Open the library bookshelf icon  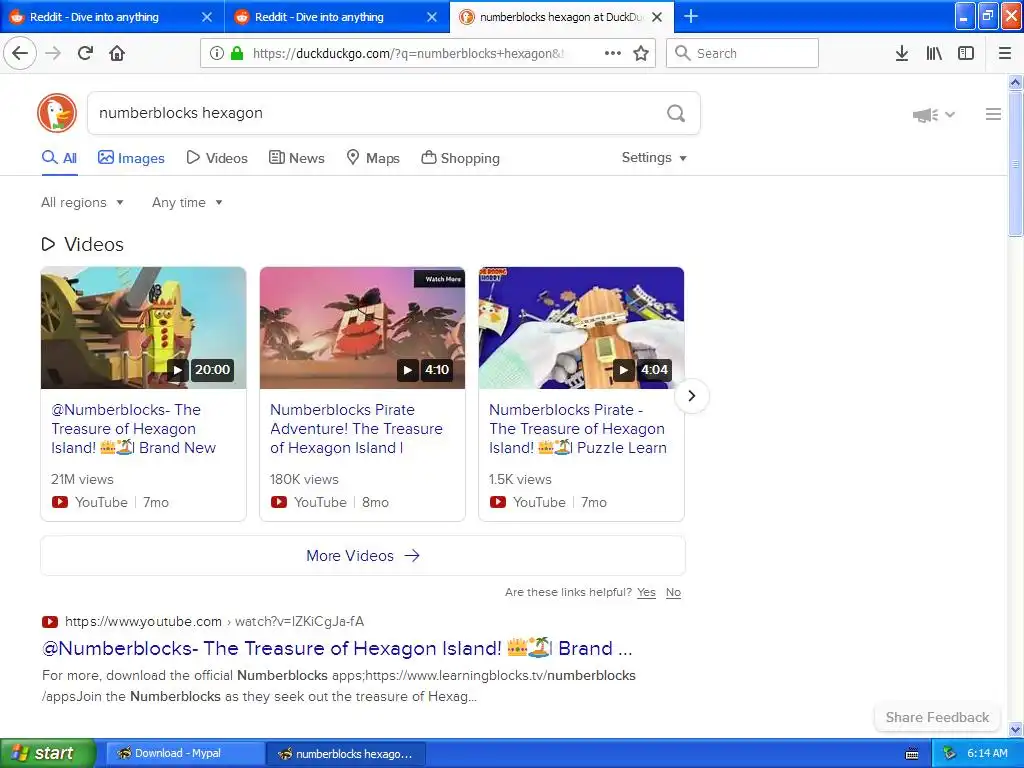[x=934, y=53]
